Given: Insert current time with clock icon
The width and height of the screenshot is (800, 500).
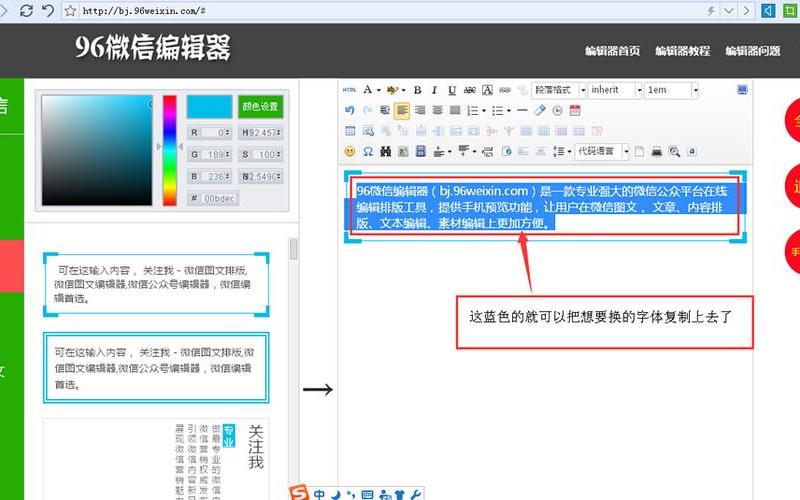Looking at the screenshot, I should click(x=558, y=110).
